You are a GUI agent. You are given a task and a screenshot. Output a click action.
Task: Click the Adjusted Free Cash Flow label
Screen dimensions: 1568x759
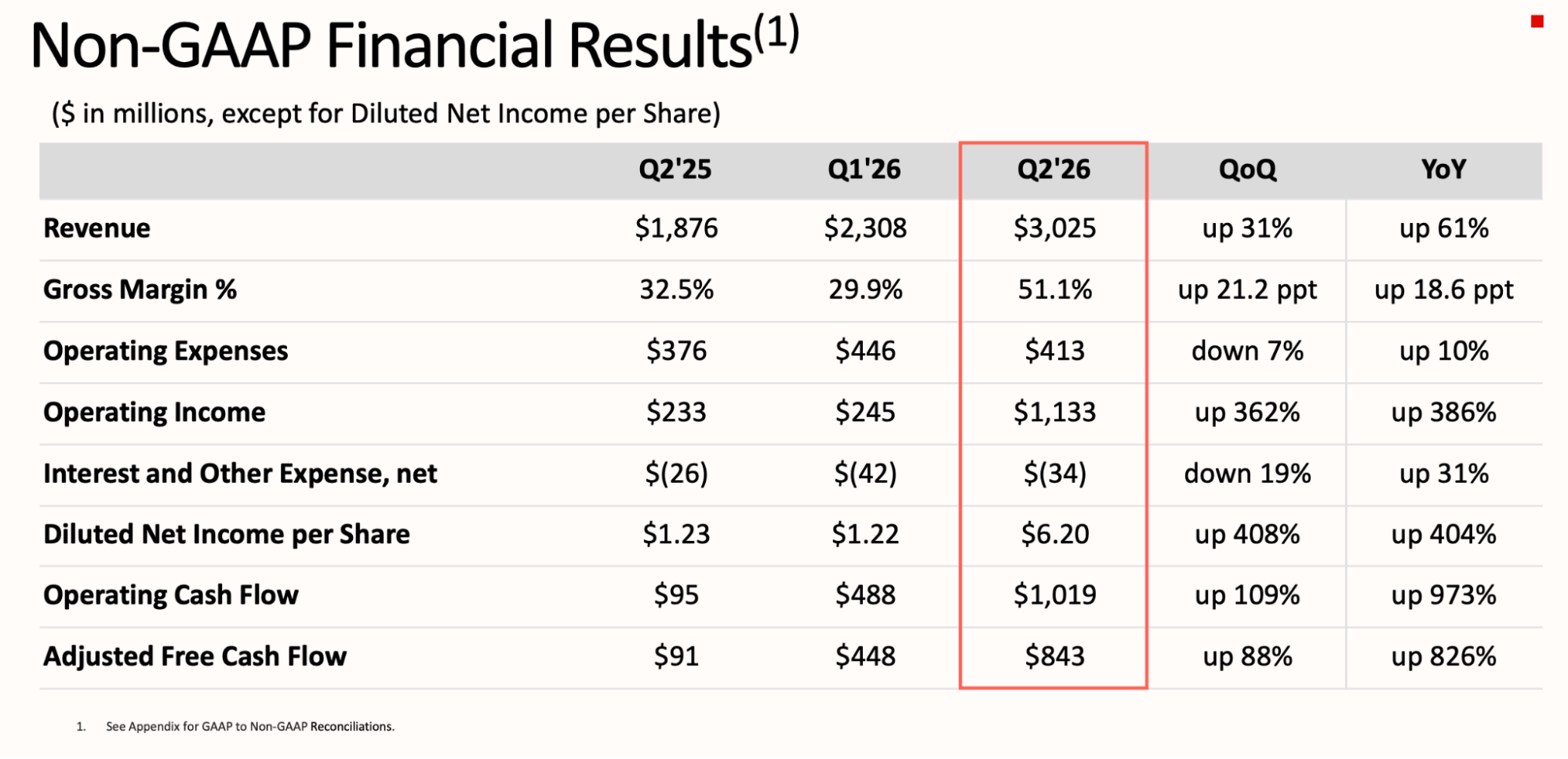point(195,656)
